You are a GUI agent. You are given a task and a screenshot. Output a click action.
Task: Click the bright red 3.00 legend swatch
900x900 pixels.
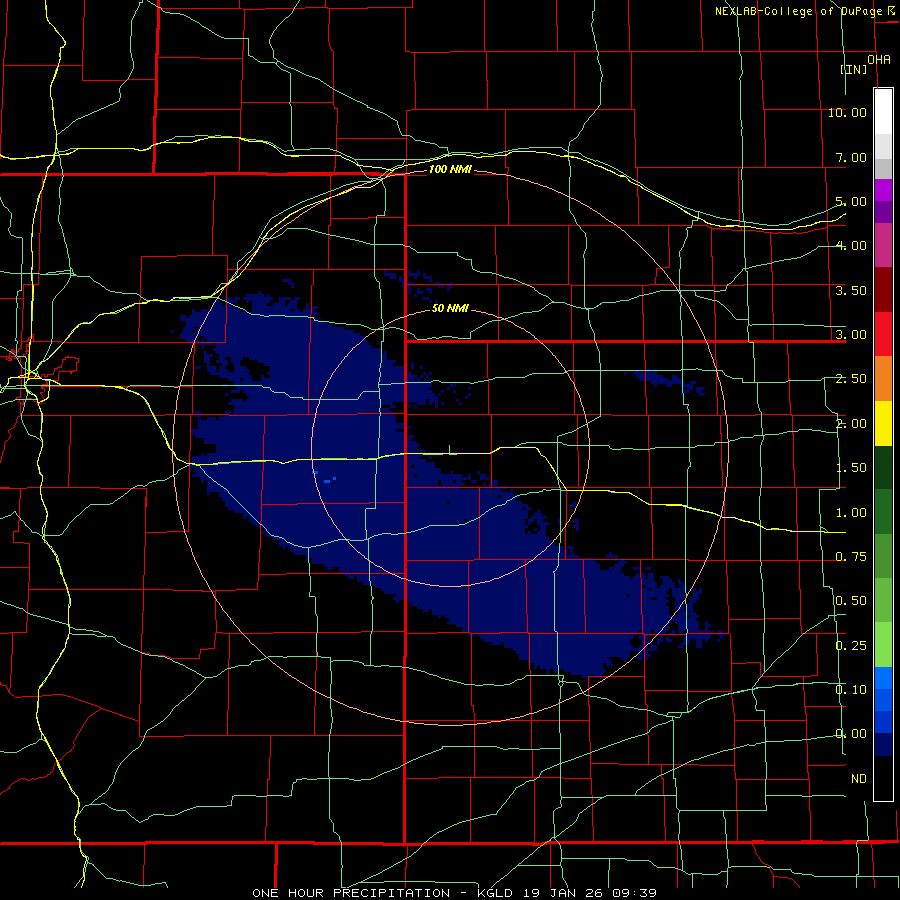pyautogui.click(x=883, y=334)
